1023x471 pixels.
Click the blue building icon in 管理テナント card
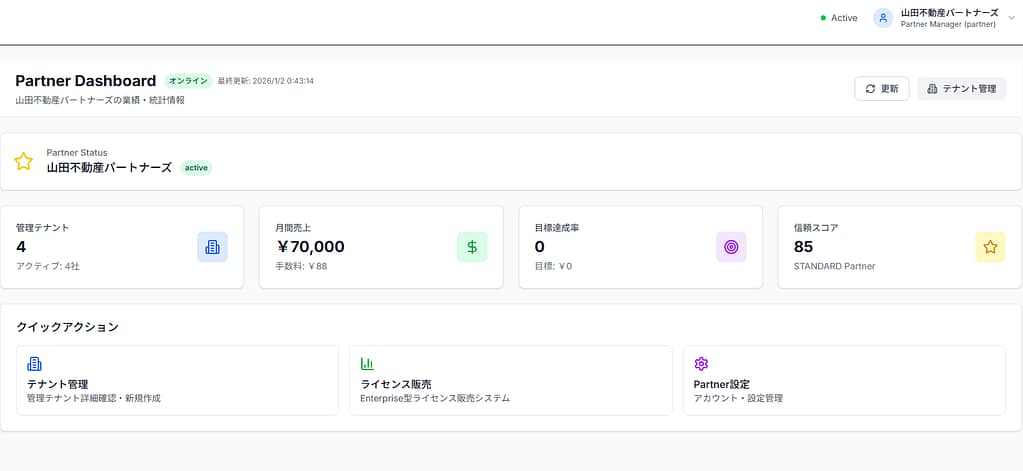(212, 247)
